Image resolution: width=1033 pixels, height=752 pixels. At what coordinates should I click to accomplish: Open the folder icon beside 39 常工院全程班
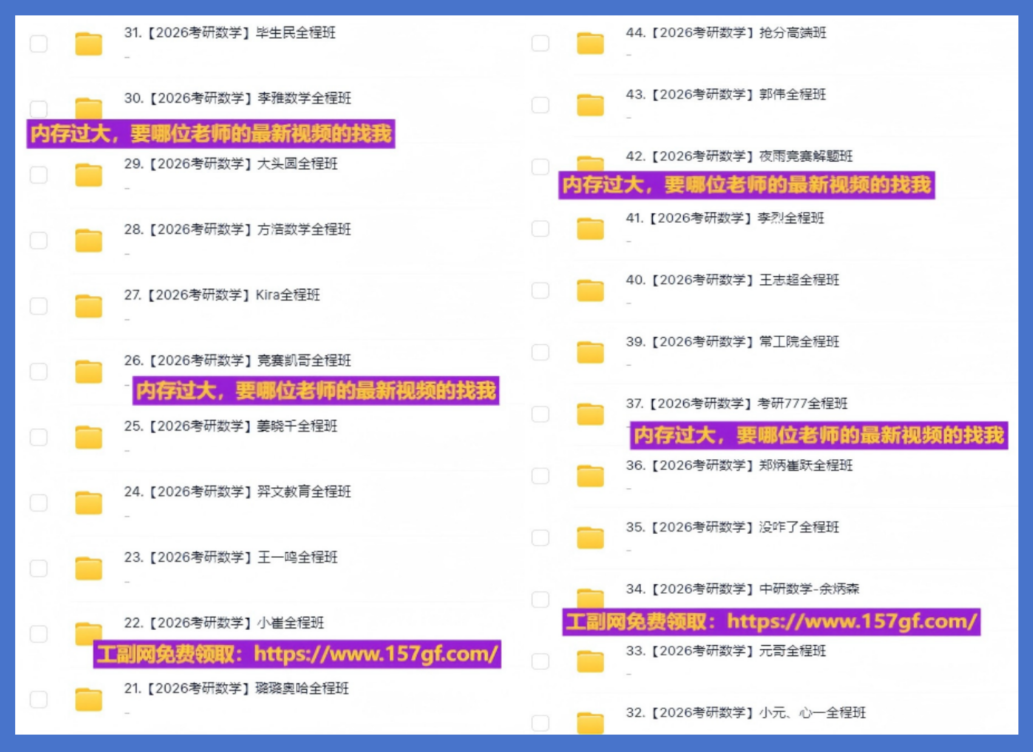(590, 352)
